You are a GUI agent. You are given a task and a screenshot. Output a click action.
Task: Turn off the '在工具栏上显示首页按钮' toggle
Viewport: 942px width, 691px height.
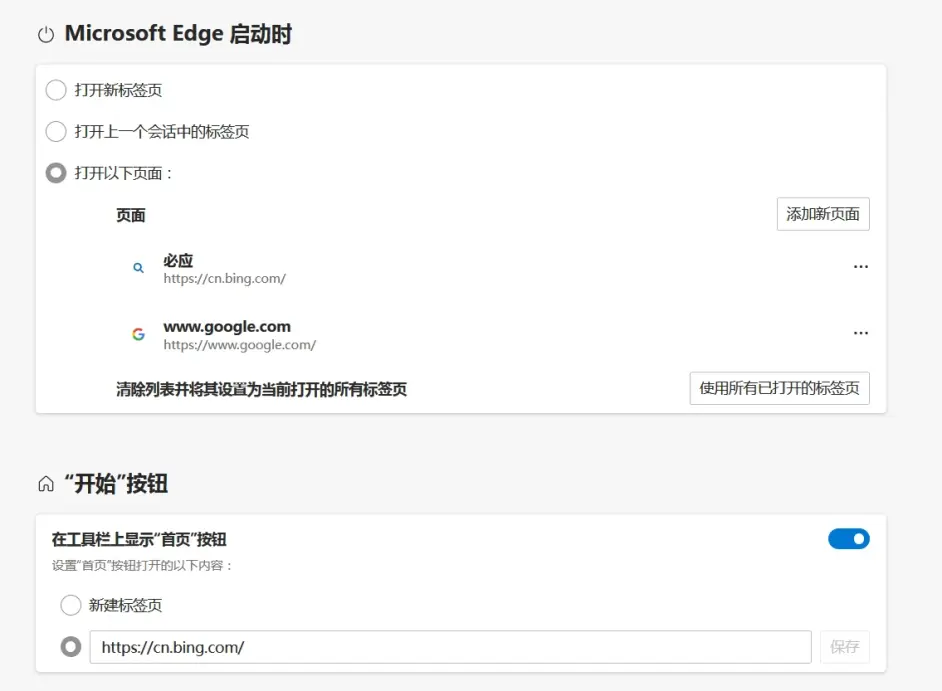pos(848,539)
